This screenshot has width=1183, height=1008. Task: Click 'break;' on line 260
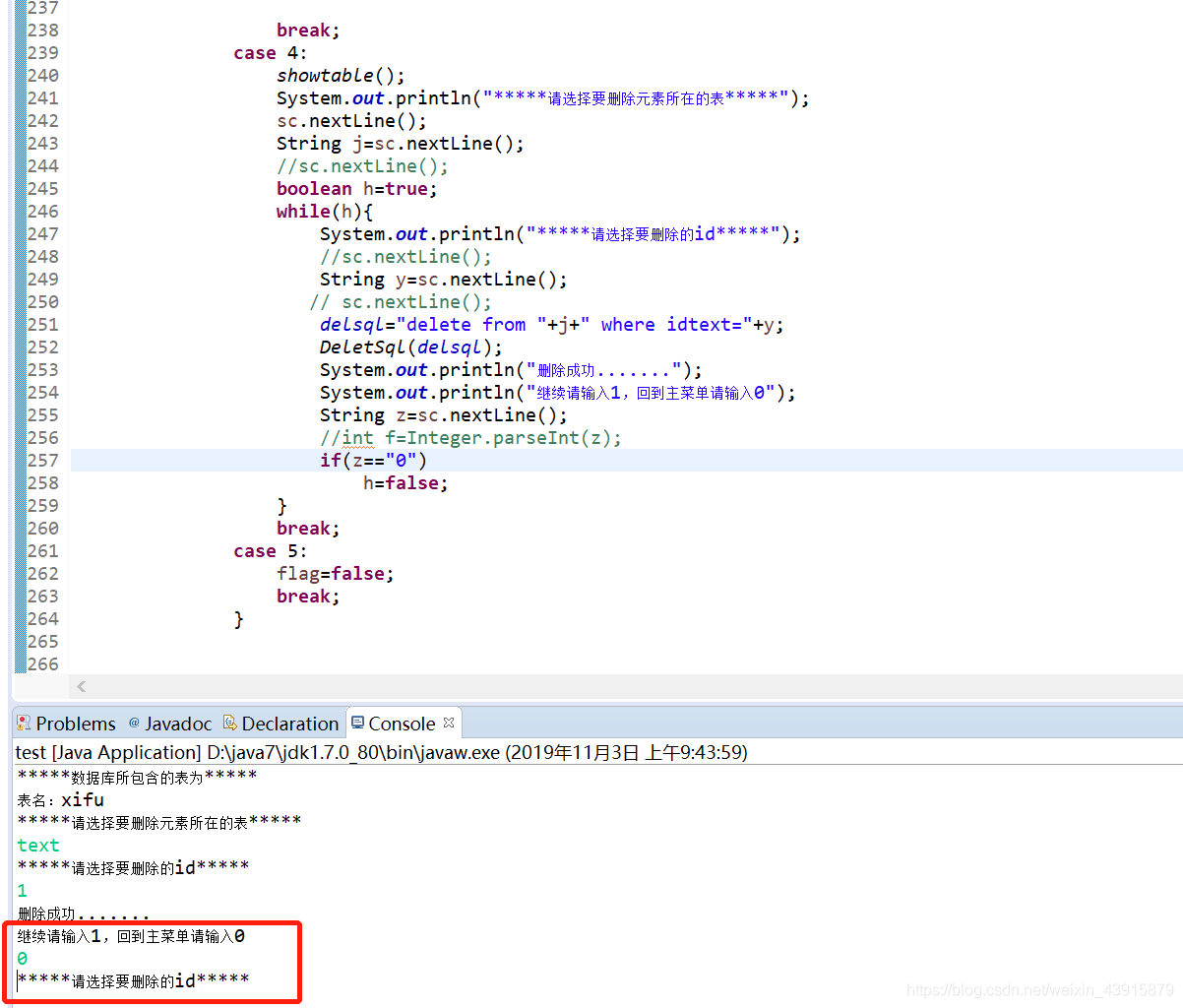[308, 529]
